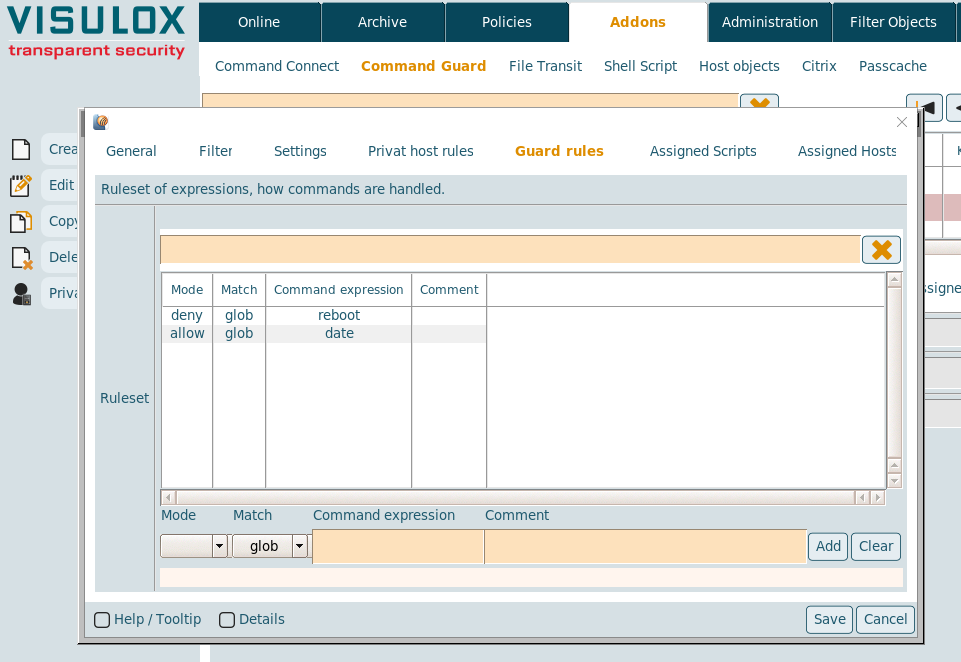Enable the Help / Tooltip checkbox
Viewport: 961px width, 662px height.
click(x=102, y=620)
